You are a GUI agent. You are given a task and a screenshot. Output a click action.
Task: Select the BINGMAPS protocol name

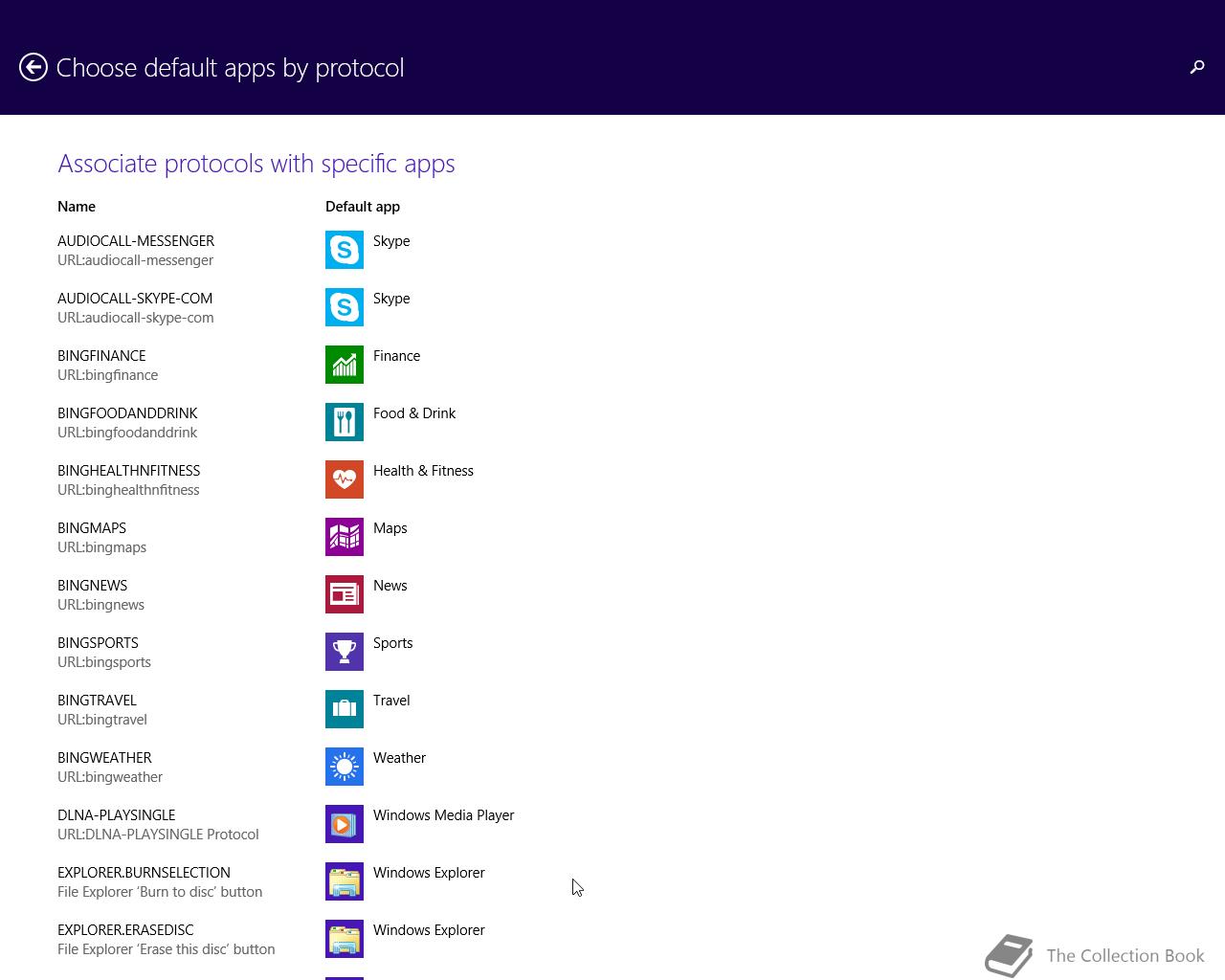point(92,528)
